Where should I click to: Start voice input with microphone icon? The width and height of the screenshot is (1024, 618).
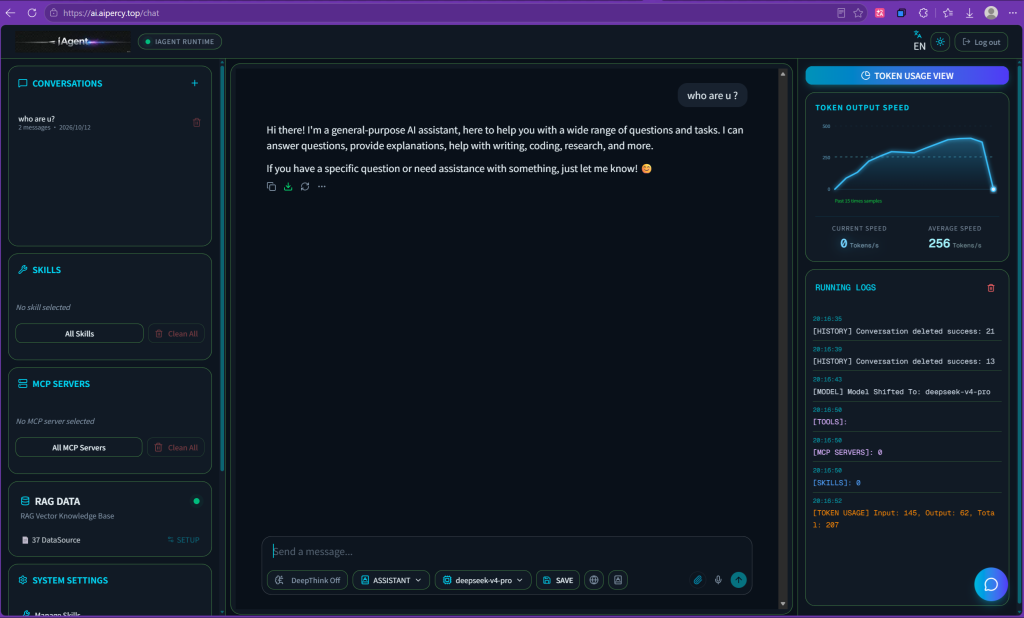718,580
